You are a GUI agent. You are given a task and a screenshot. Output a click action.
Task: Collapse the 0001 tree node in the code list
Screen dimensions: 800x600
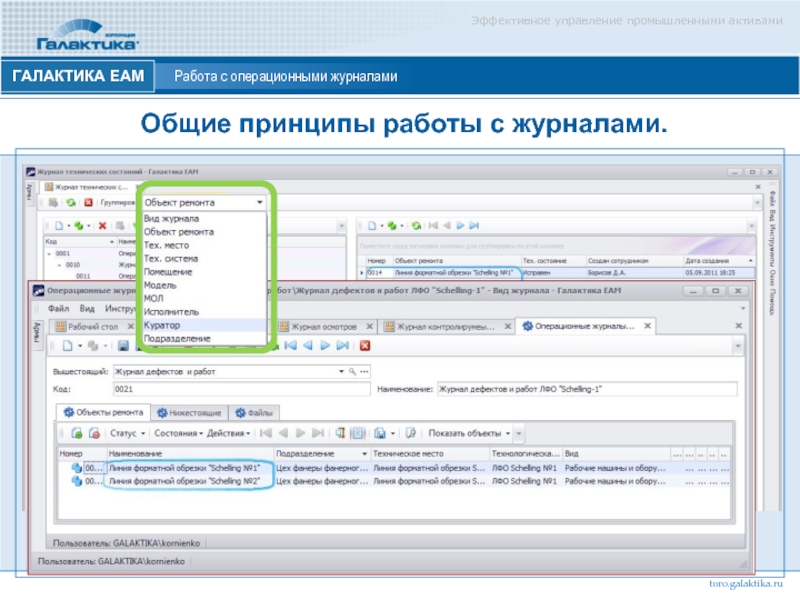click(47, 253)
